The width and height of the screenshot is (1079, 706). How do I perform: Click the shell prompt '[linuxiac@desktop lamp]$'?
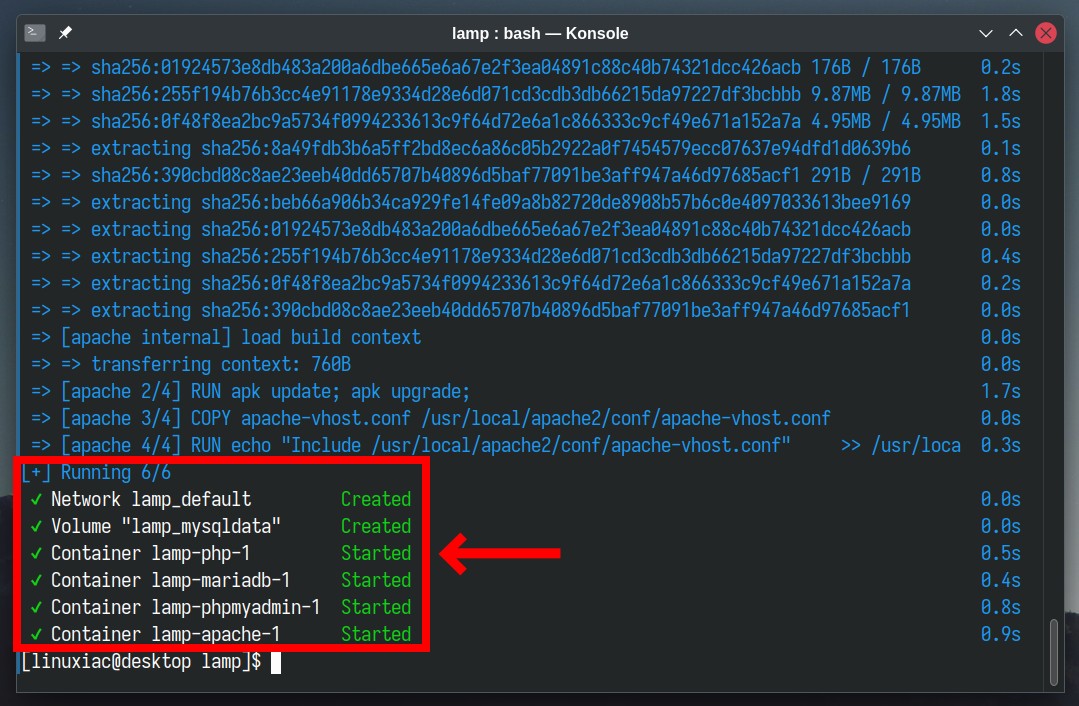click(141, 661)
